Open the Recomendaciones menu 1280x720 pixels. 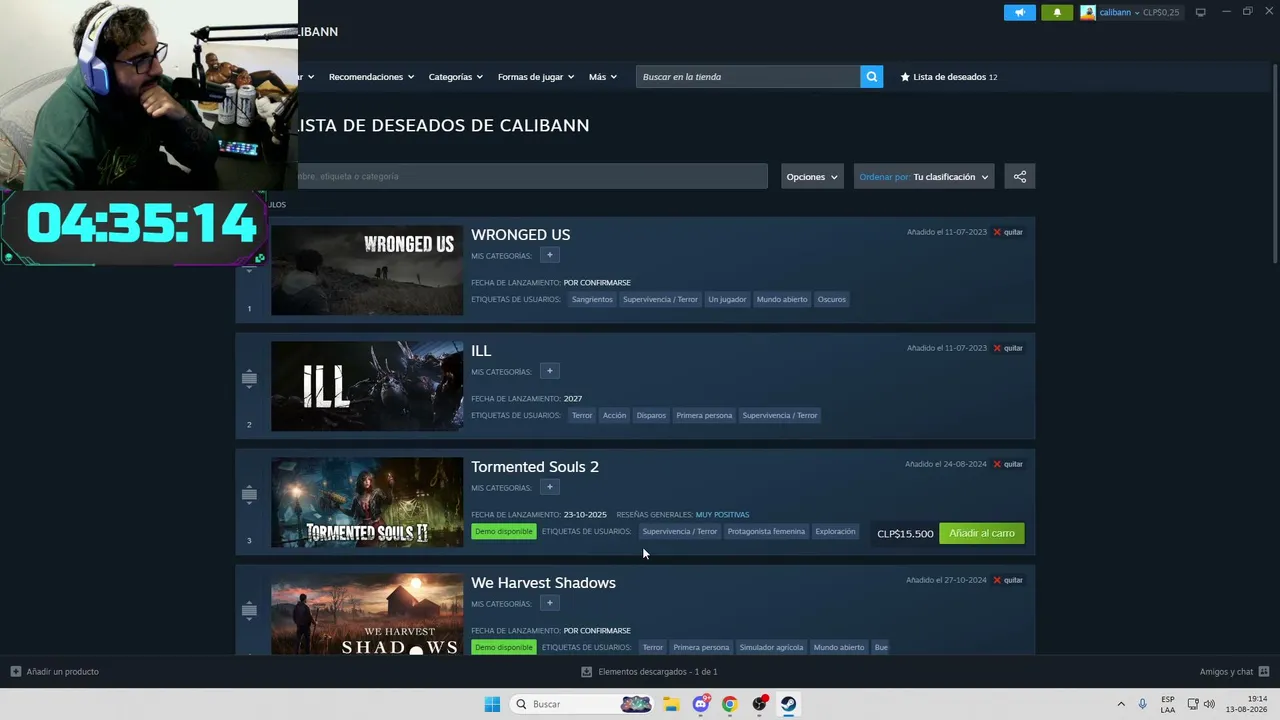(x=371, y=77)
